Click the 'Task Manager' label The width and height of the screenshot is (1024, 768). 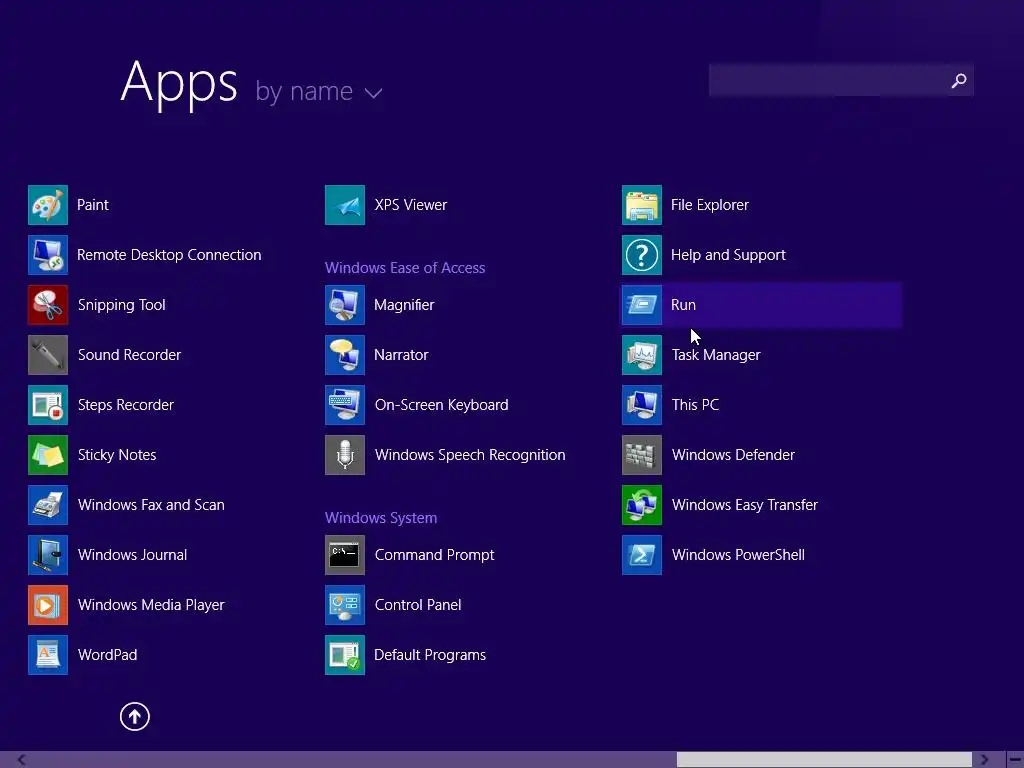(716, 355)
